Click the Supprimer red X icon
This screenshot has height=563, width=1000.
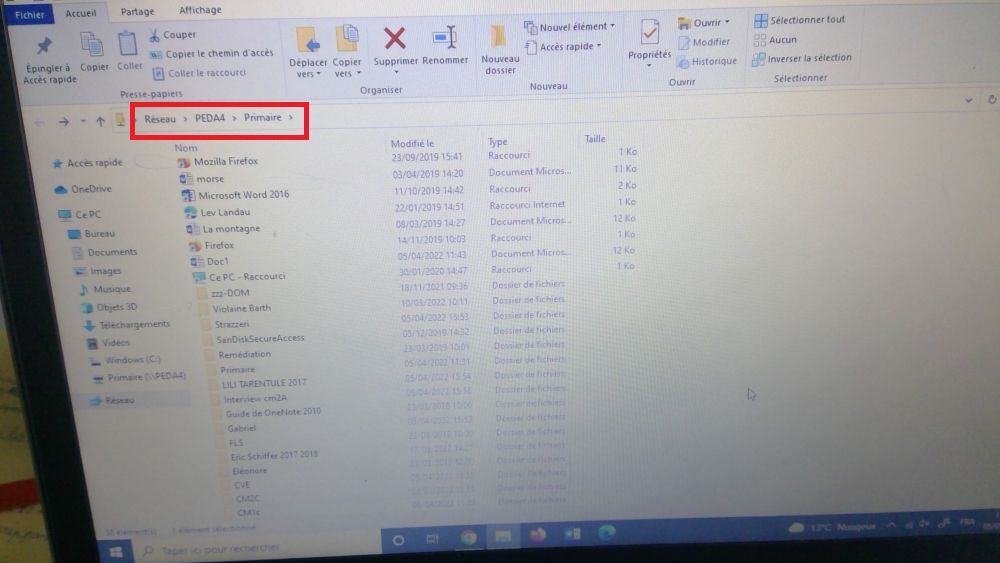pyautogui.click(x=395, y=40)
